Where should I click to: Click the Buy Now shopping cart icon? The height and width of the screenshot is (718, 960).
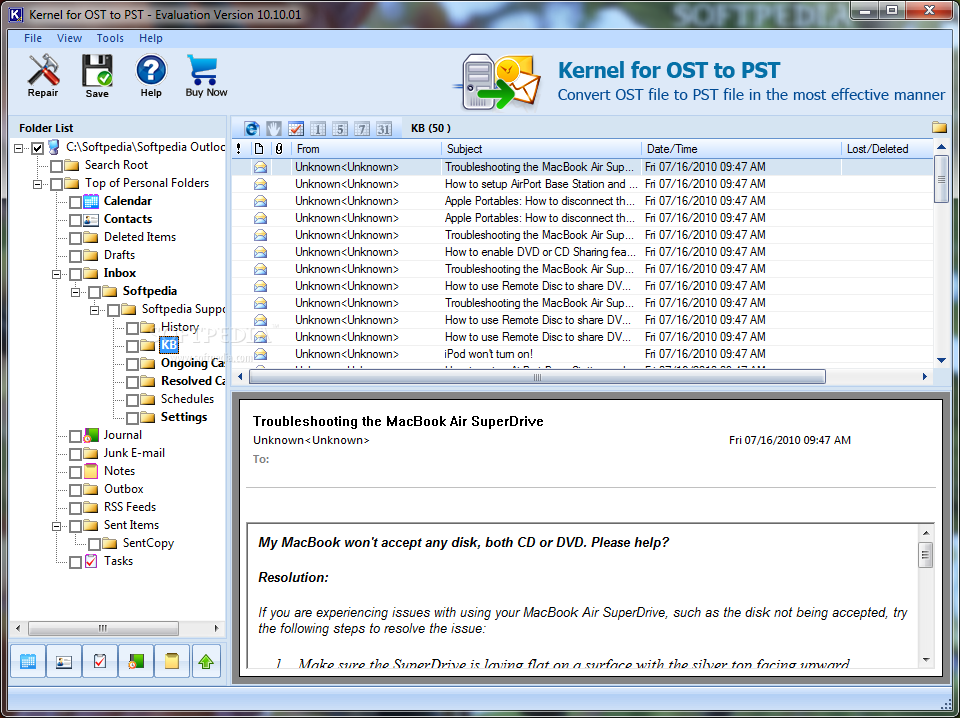[206, 76]
